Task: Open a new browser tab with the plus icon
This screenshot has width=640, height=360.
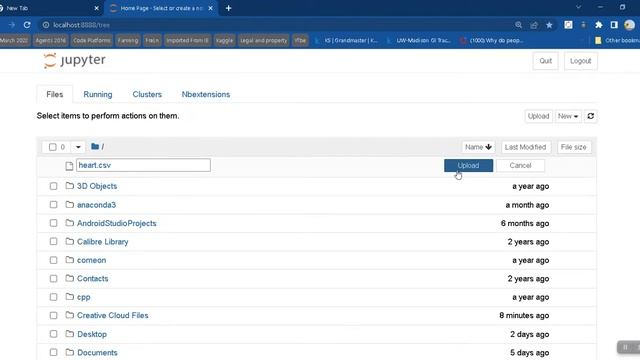Action: tap(229, 8)
